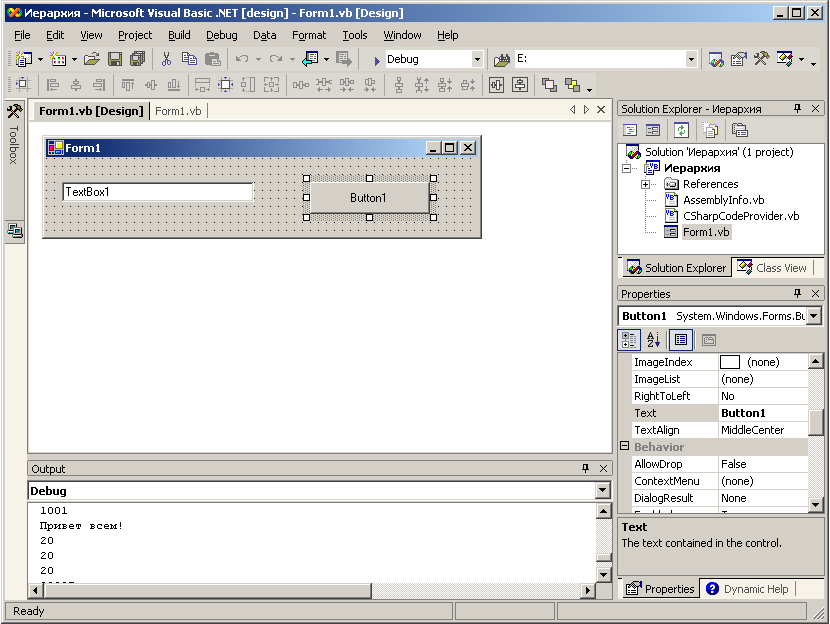Show the auto-hidden Toolbox side tab
830x624 pixels.
pyautogui.click(x=14, y=136)
